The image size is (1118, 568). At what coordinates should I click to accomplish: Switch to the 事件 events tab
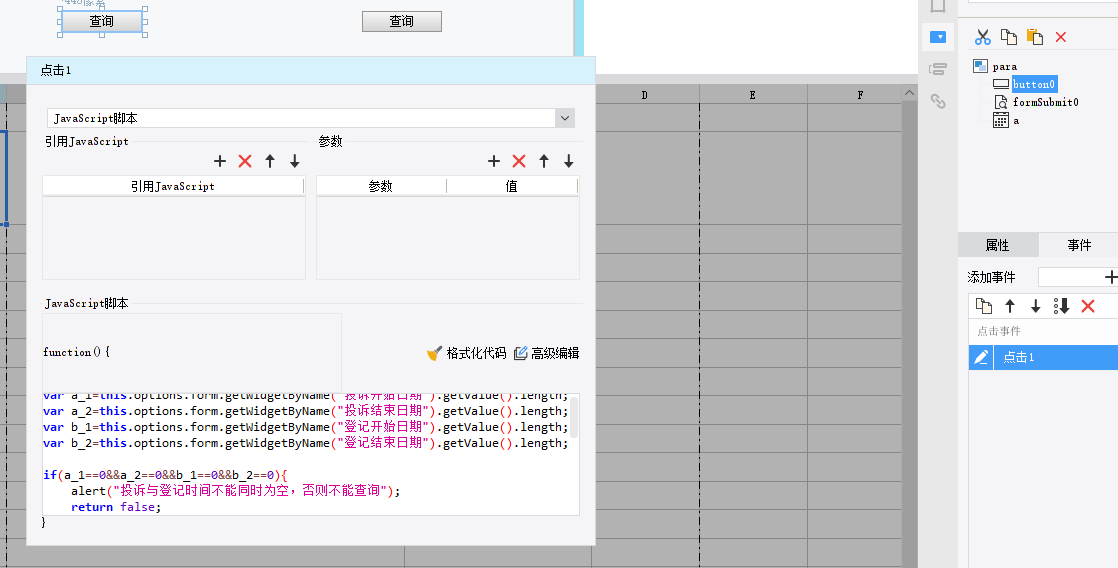pyautogui.click(x=1079, y=245)
